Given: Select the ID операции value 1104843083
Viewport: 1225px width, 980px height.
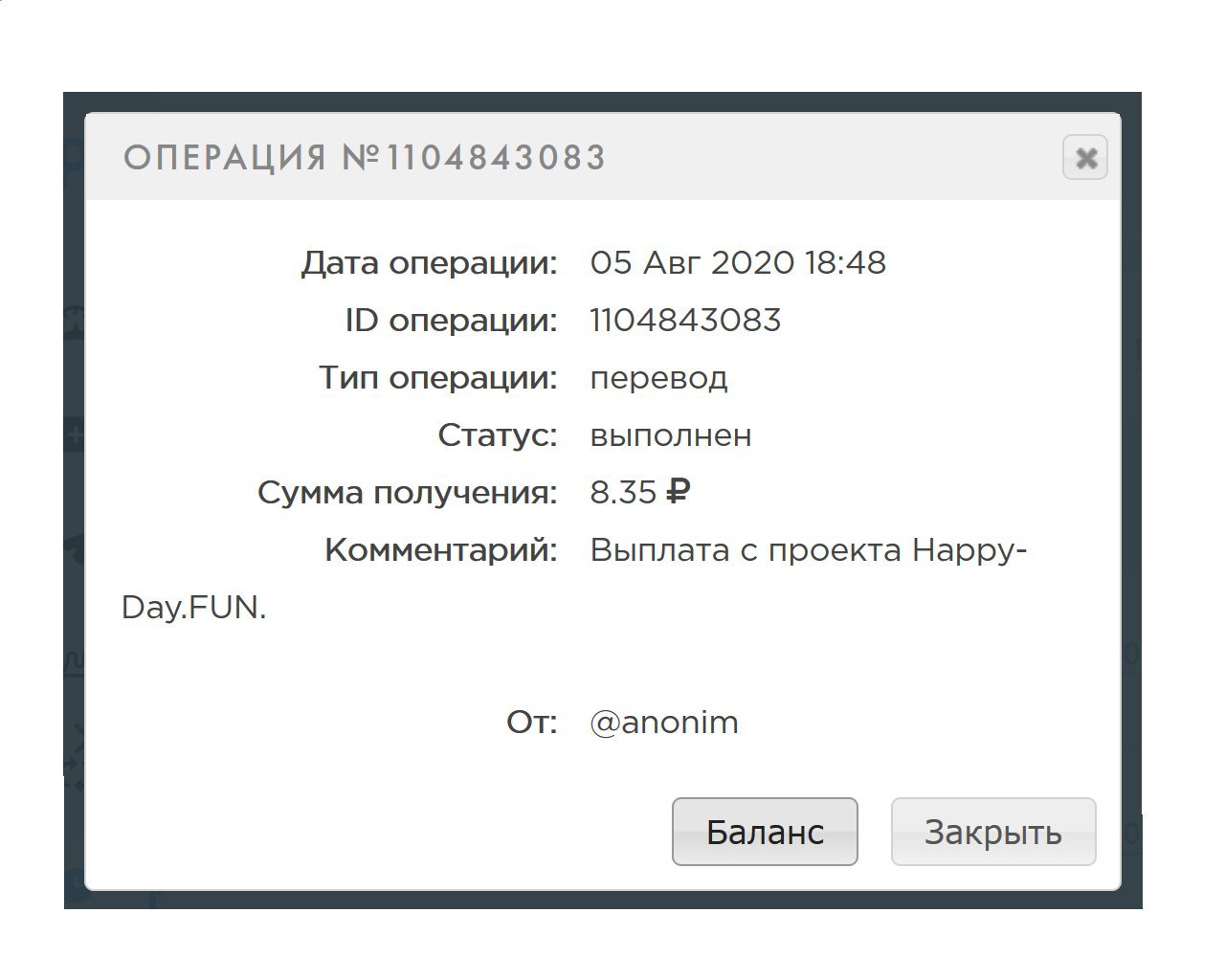Looking at the screenshot, I should click(685, 321).
